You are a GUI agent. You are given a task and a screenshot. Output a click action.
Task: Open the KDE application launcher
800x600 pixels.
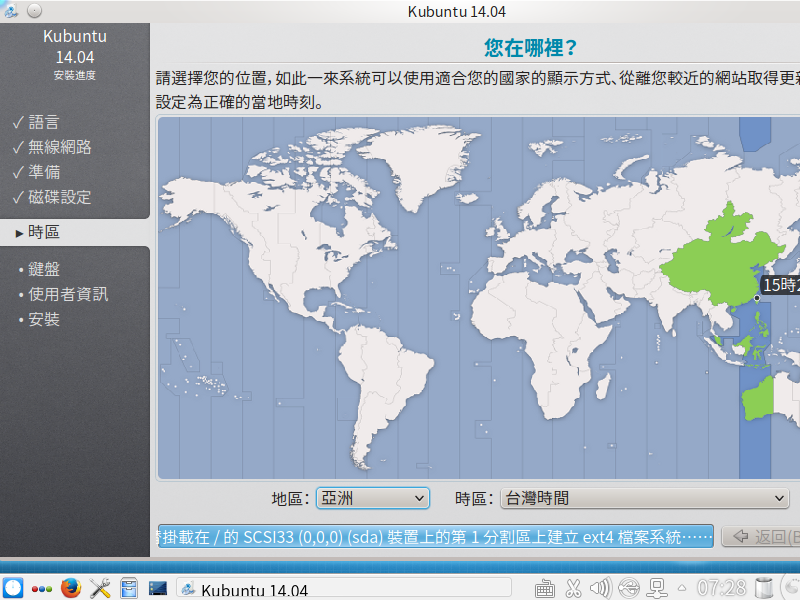[12, 588]
